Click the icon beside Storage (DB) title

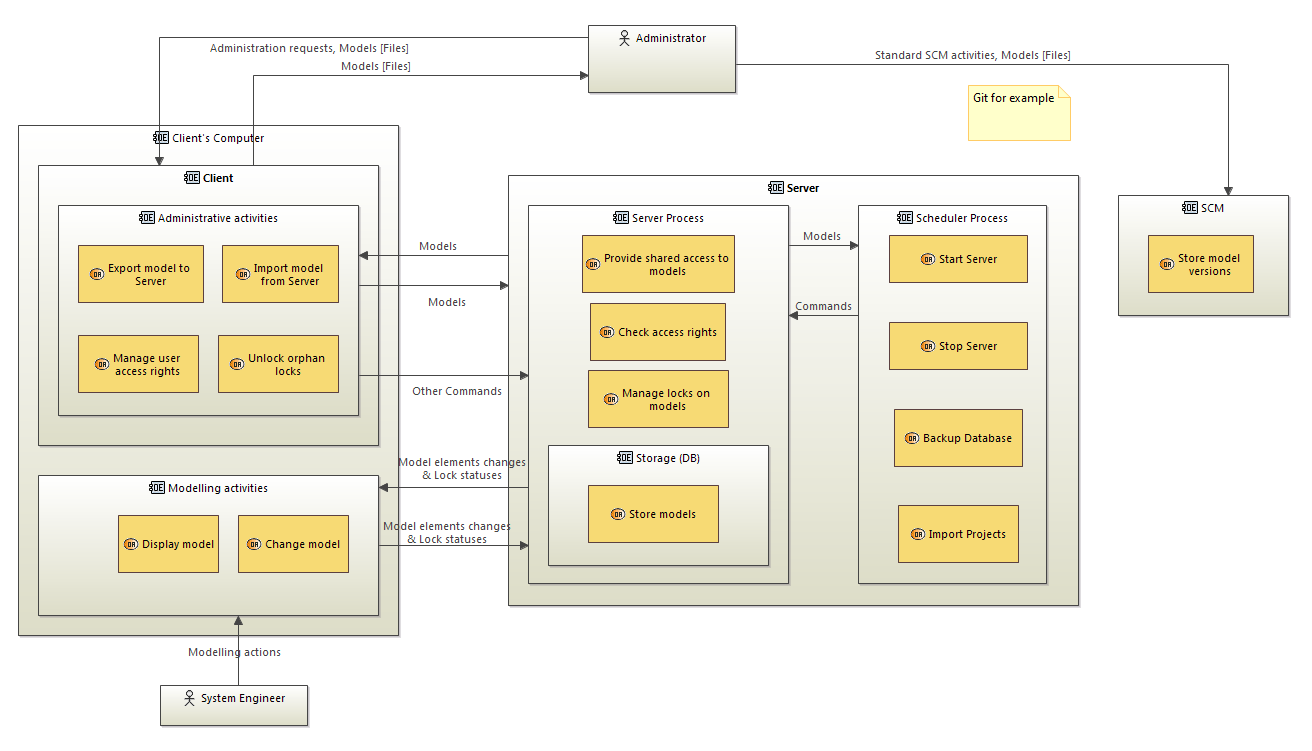point(626,458)
